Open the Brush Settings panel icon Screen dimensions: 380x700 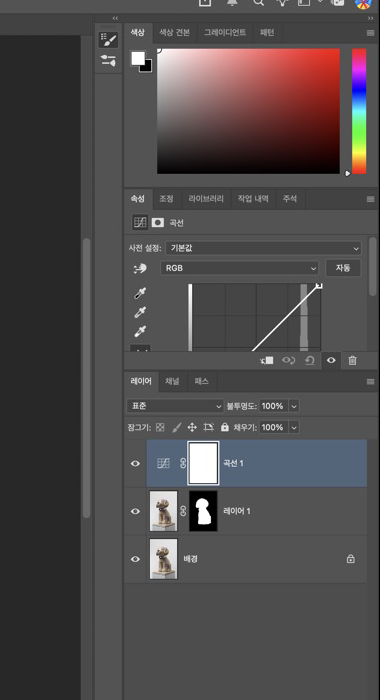point(109,40)
